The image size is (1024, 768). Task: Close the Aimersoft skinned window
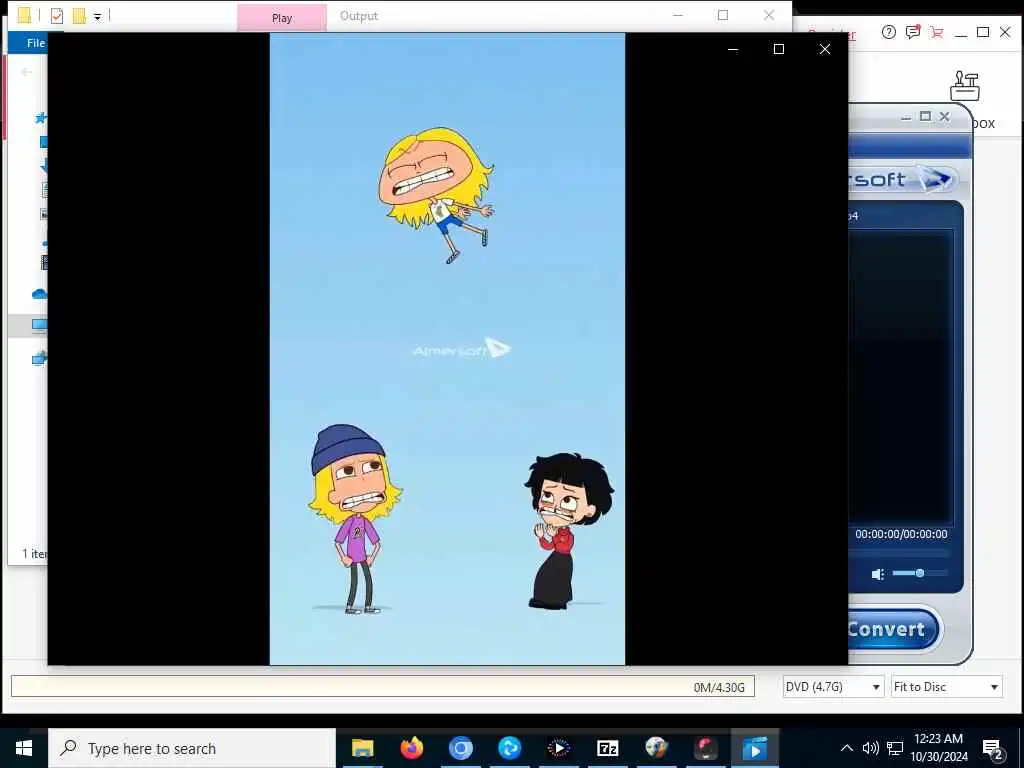944,116
